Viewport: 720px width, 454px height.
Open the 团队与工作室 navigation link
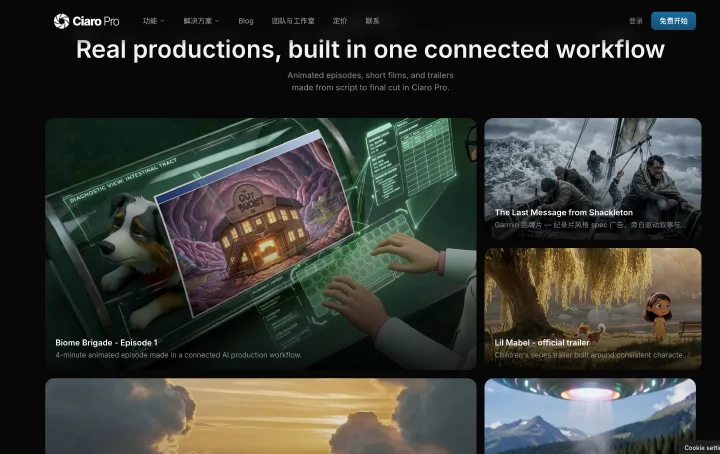(x=293, y=21)
